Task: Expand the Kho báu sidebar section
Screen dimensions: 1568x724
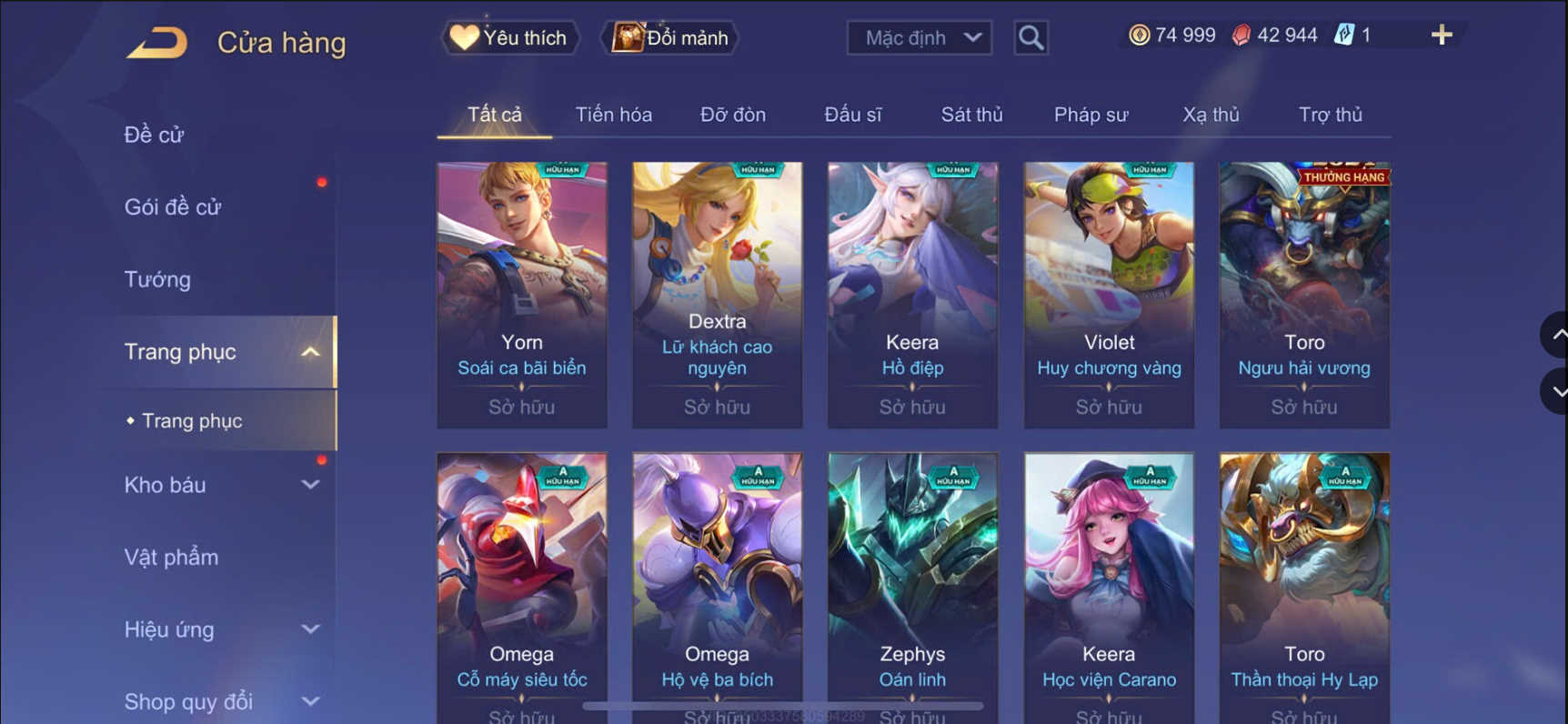Action: (x=310, y=485)
